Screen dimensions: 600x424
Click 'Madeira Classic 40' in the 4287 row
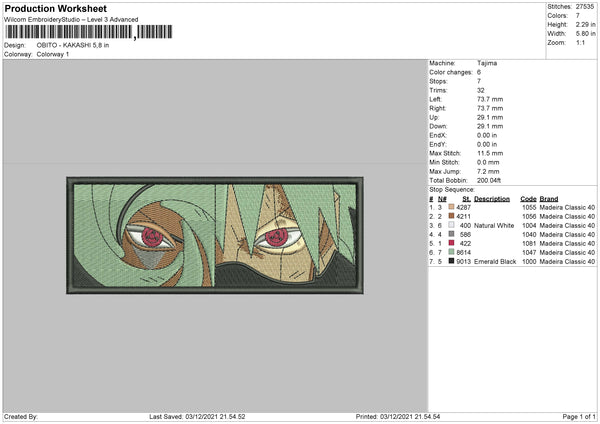(567, 207)
